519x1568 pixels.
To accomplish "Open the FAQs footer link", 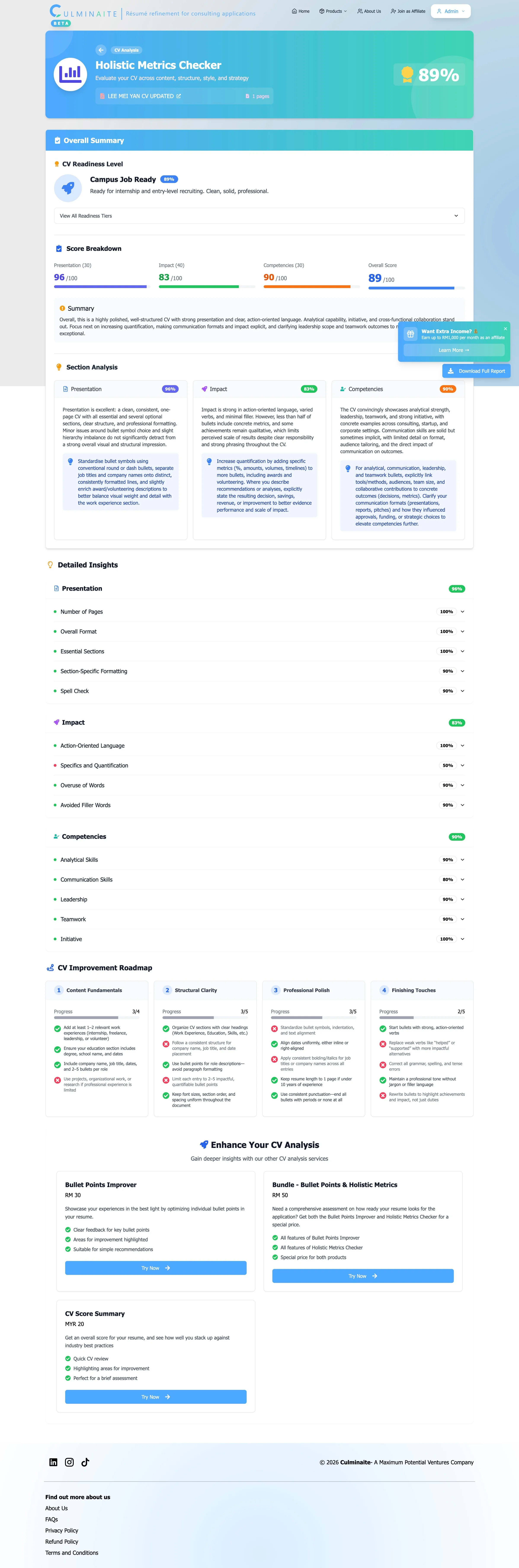I will pyautogui.click(x=52, y=1519).
